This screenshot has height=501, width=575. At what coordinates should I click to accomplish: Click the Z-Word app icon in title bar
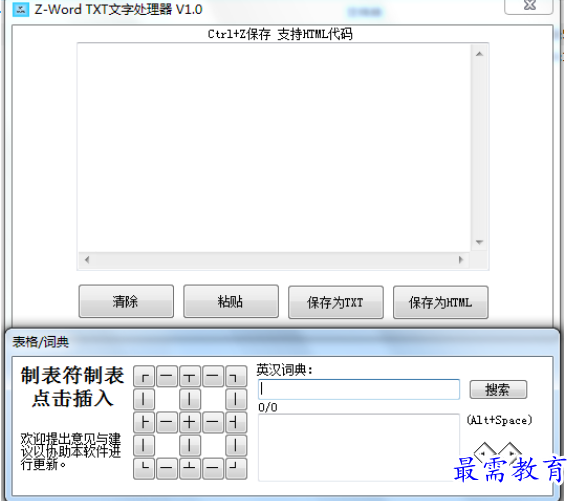pyautogui.click(x=21, y=10)
